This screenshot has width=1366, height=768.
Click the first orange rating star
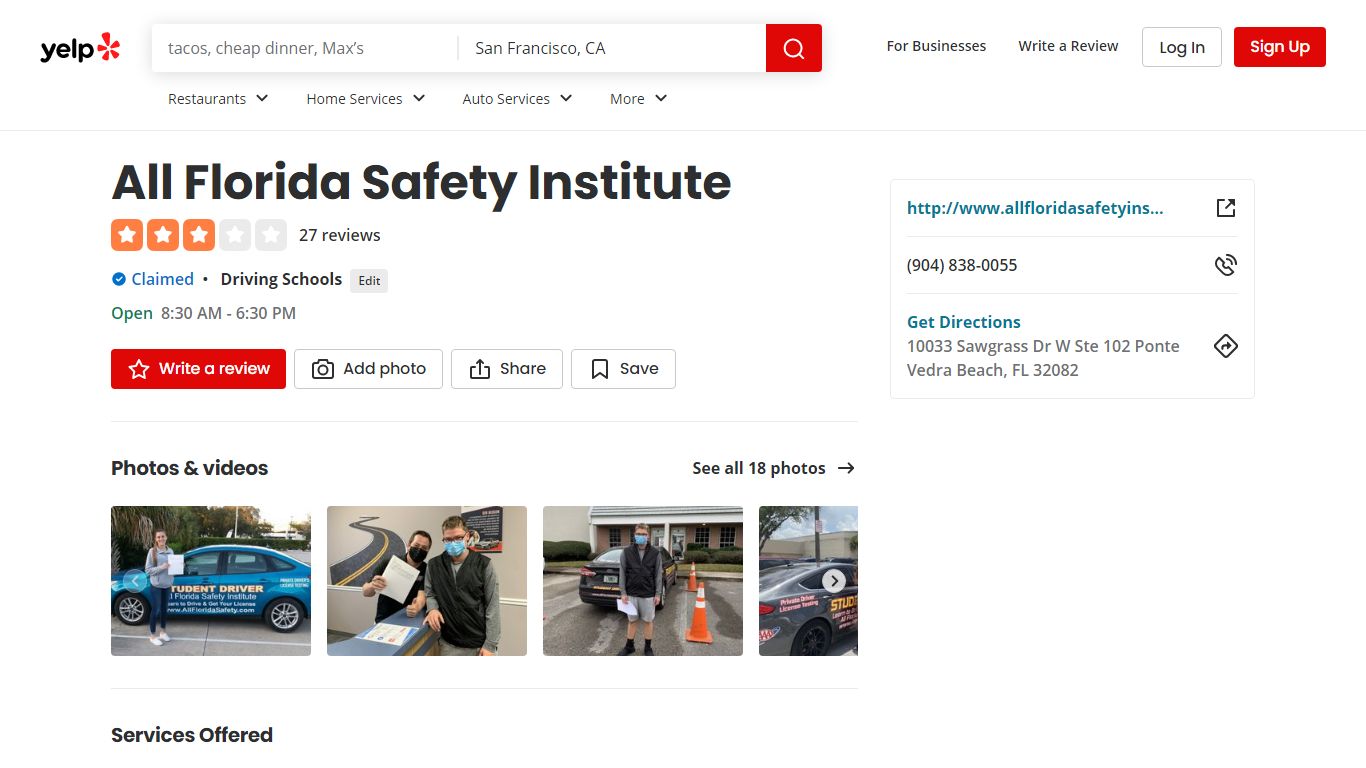127,235
